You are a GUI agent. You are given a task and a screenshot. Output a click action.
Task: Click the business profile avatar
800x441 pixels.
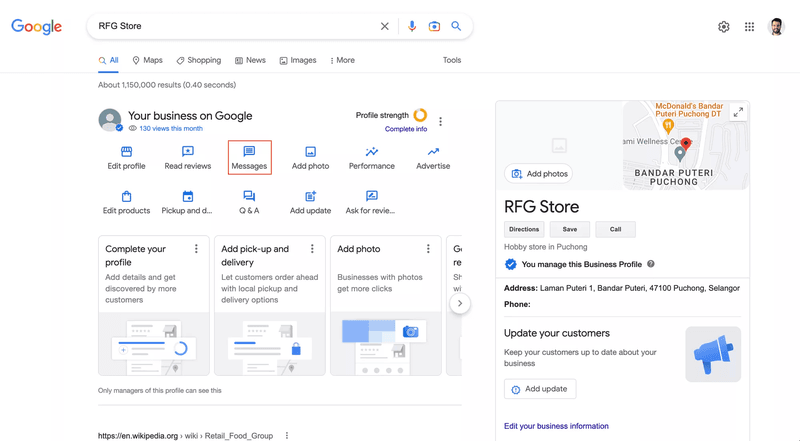[x=110, y=120]
